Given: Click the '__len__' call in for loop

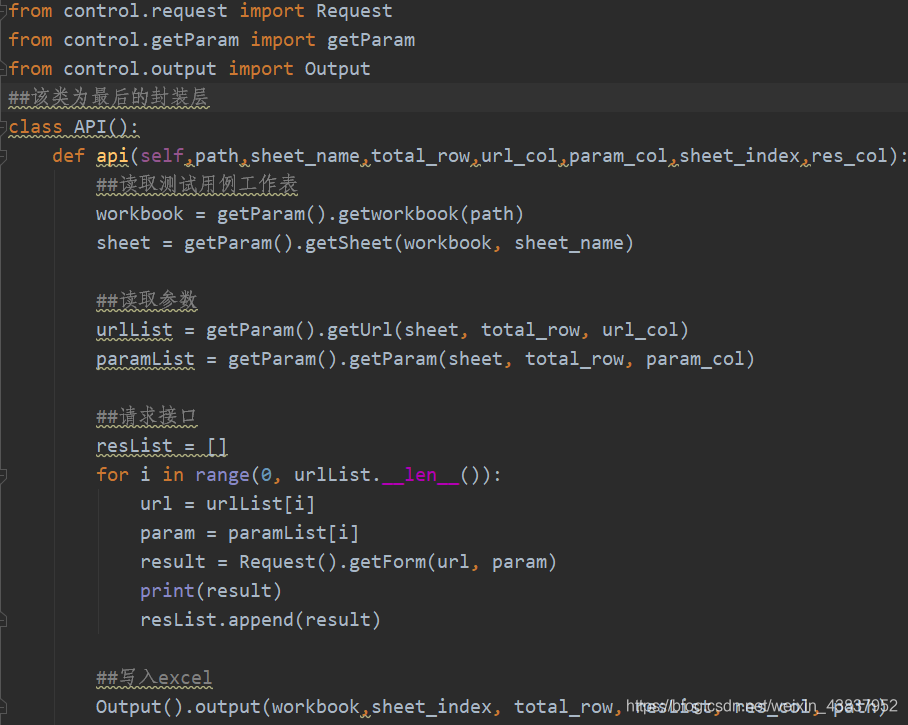Looking at the screenshot, I should point(420,475).
